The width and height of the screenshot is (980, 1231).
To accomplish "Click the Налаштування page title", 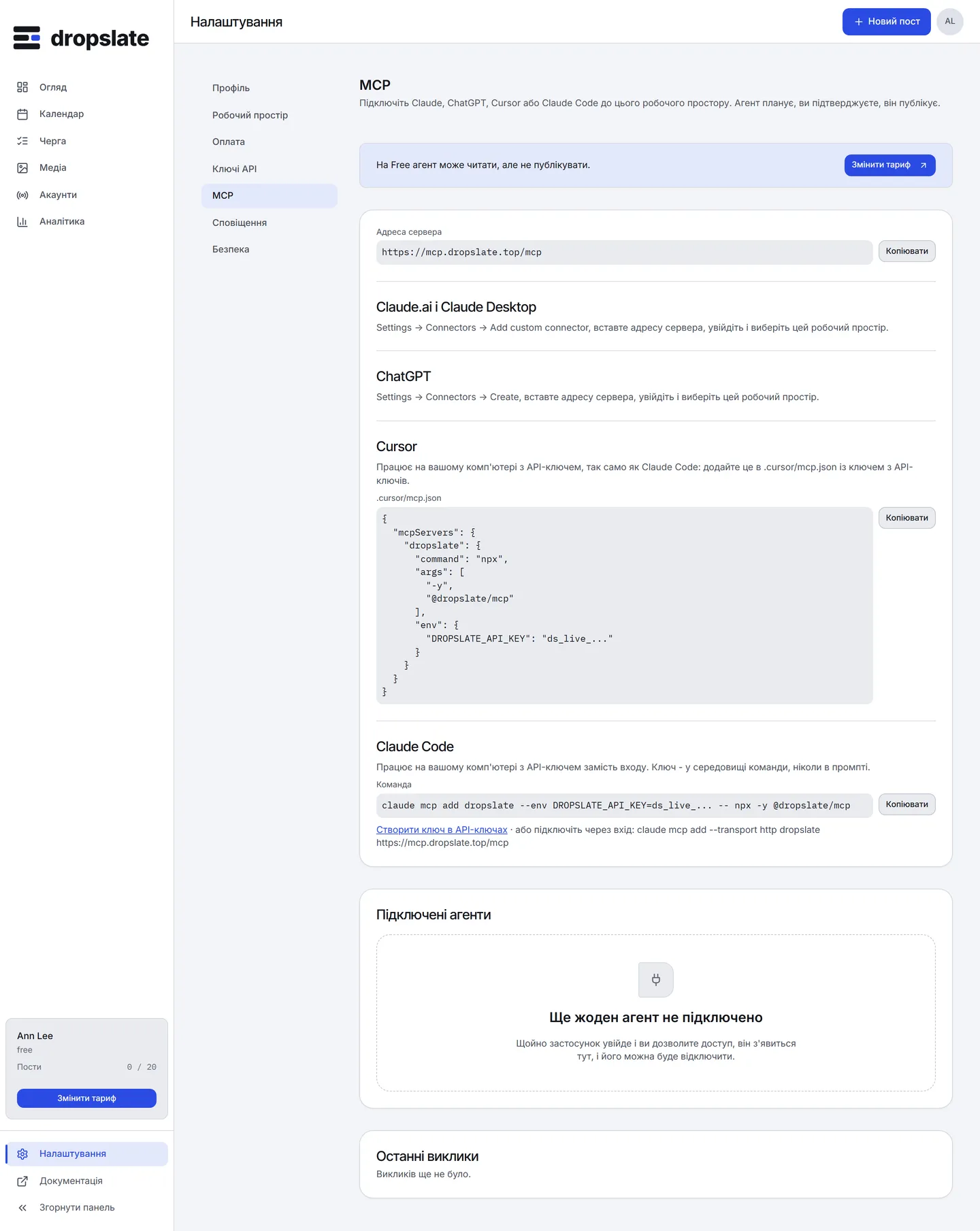I will [x=236, y=22].
